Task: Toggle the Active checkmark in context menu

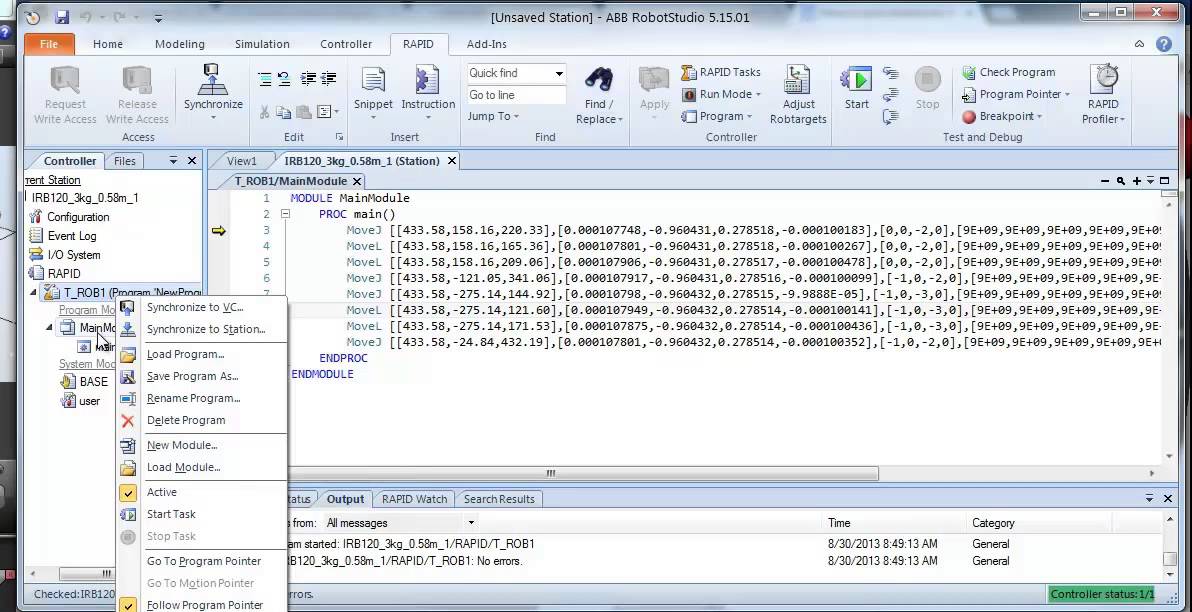Action: (x=128, y=493)
